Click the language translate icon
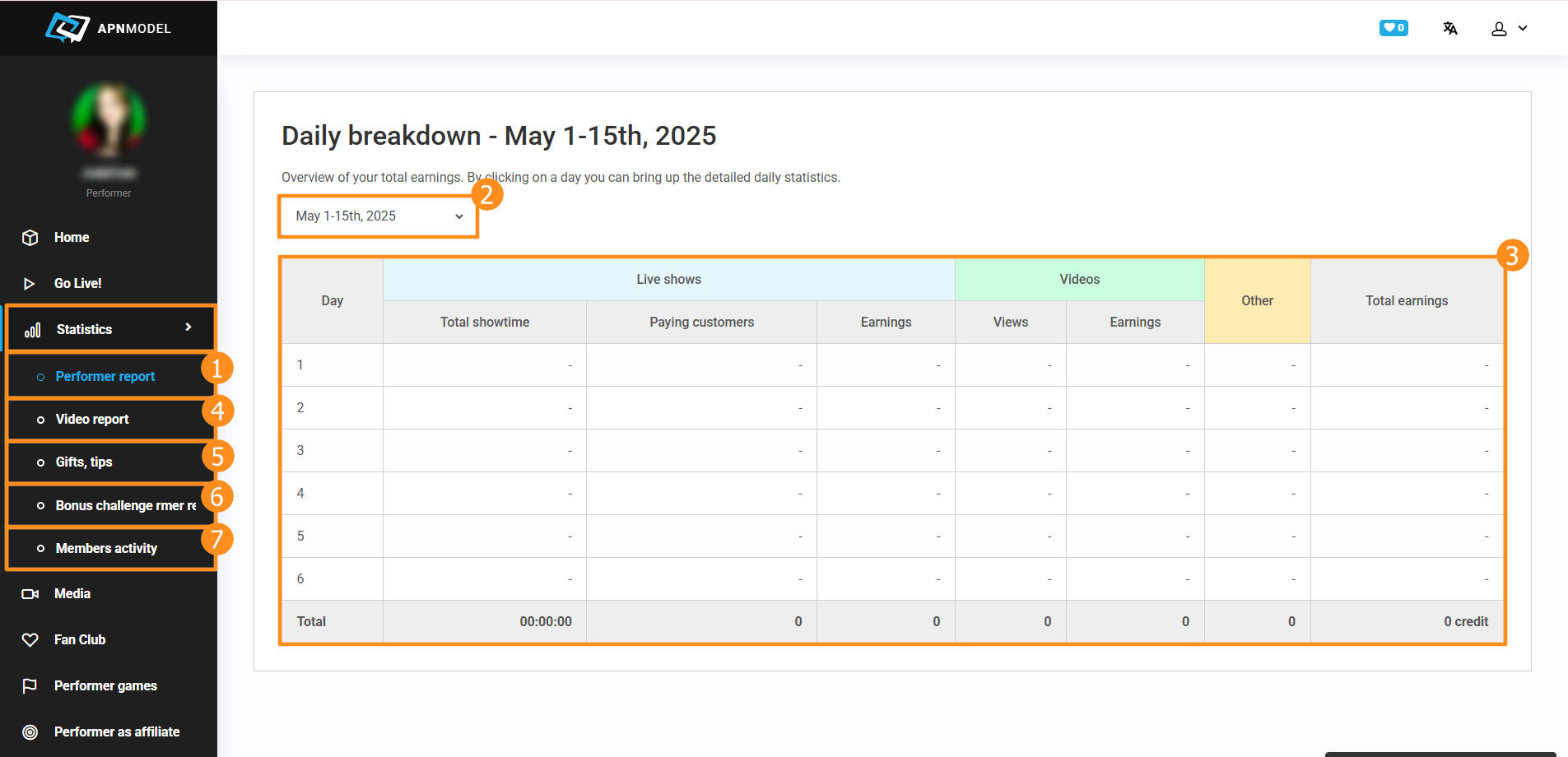1568x757 pixels. 1450,29
